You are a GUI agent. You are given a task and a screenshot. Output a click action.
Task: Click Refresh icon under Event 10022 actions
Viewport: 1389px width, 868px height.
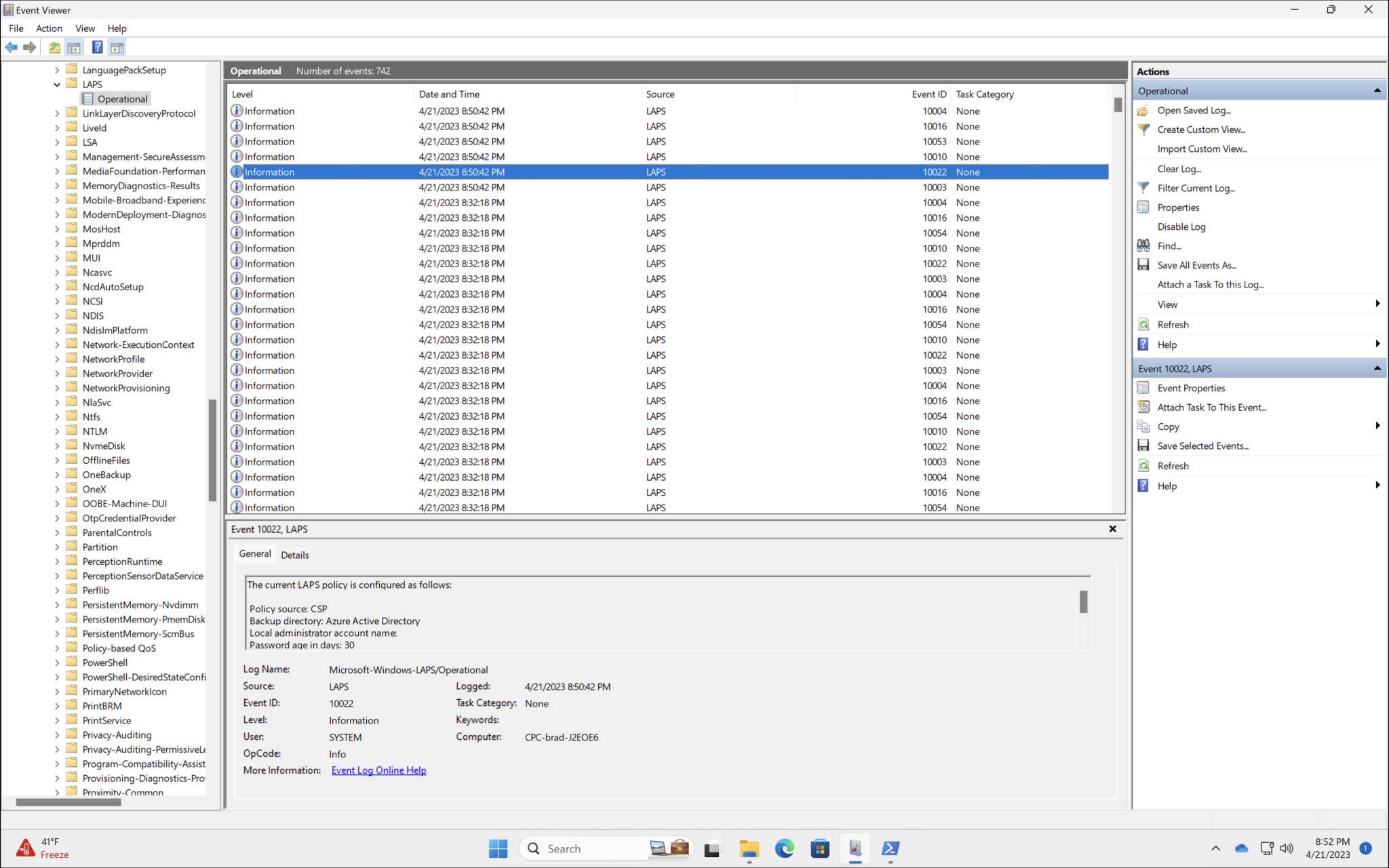(1143, 466)
